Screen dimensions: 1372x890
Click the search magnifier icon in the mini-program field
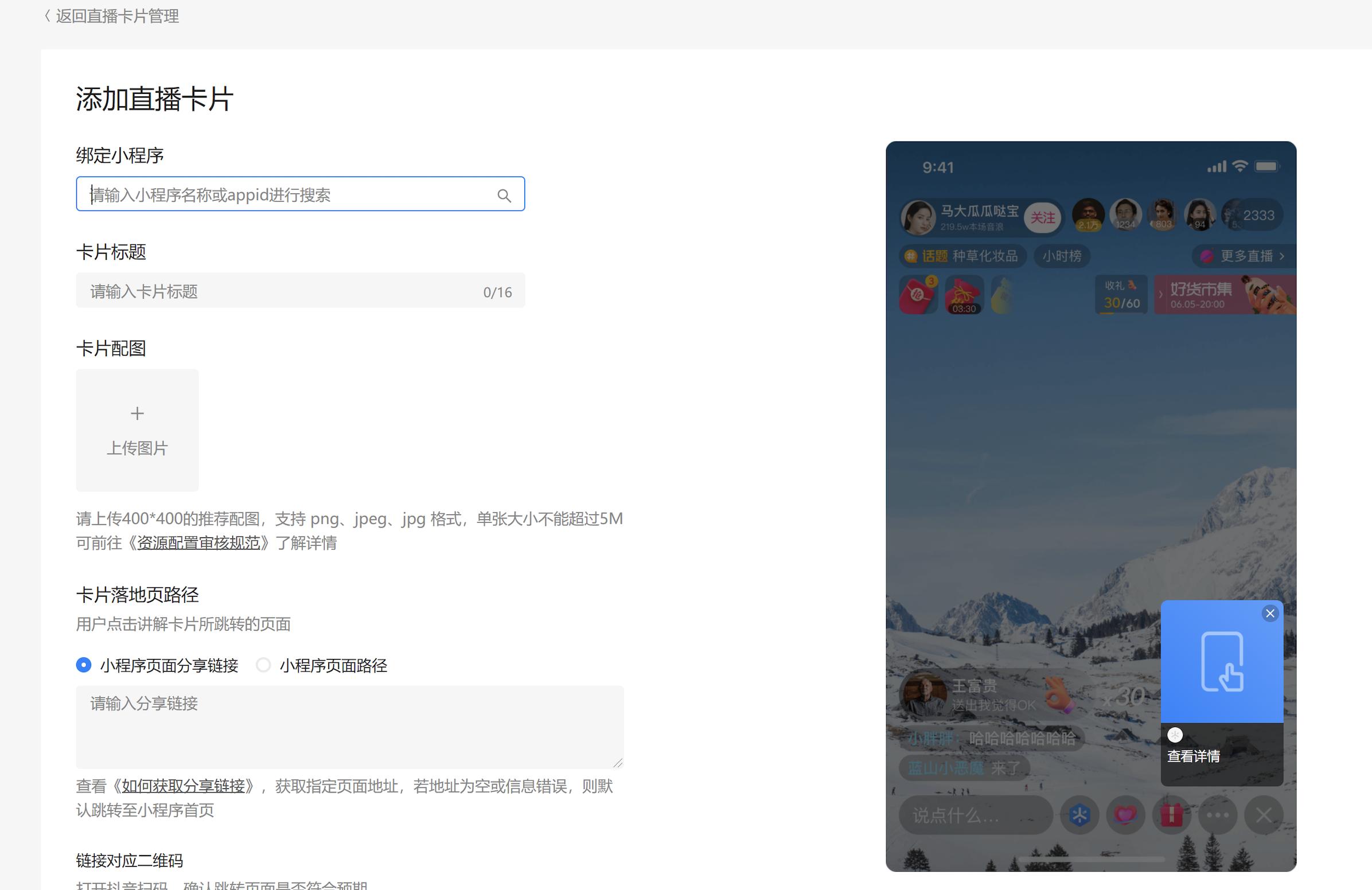[x=504, y=196]
